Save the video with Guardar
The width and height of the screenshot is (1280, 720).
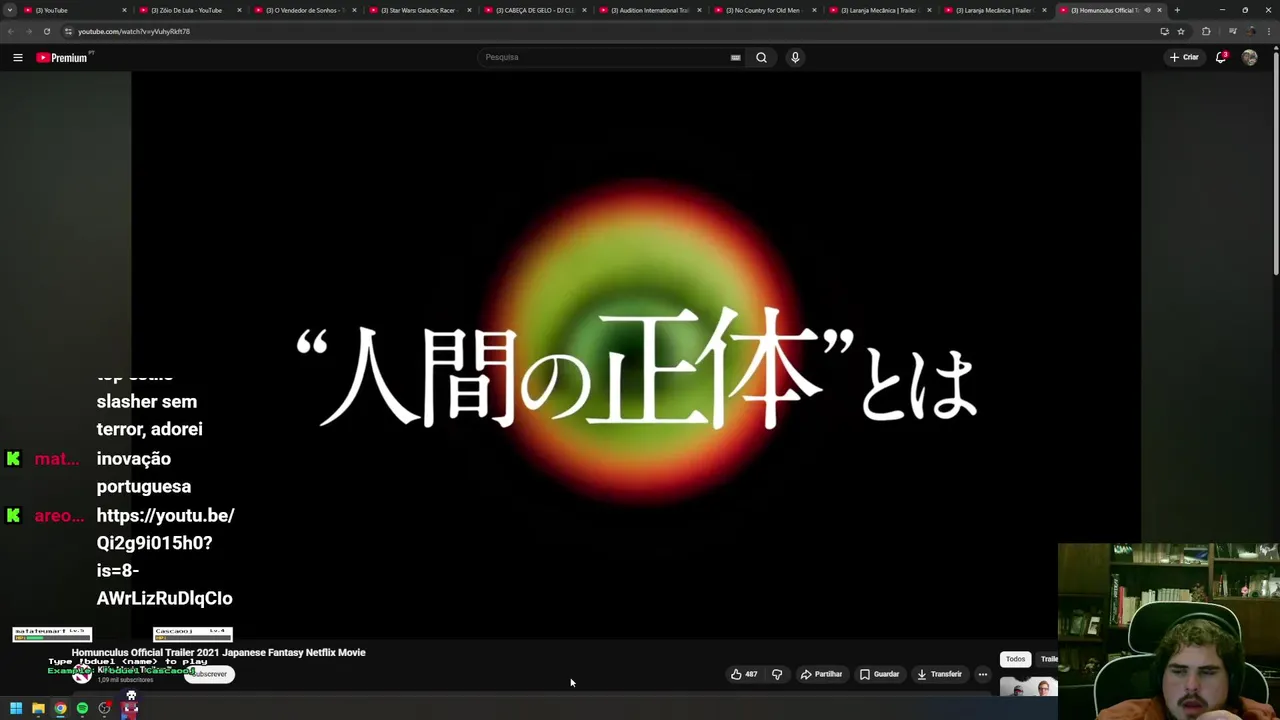click(879, 674)
